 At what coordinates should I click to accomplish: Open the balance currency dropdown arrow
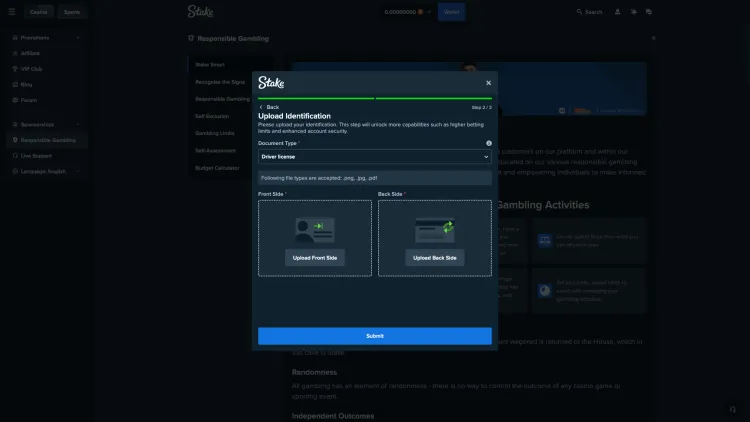(429, 12)
